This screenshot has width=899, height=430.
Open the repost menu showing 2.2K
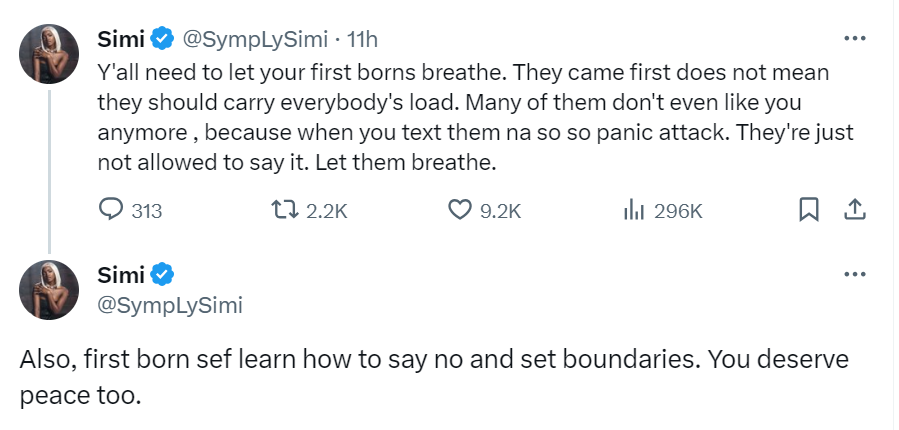coord(283,210)
